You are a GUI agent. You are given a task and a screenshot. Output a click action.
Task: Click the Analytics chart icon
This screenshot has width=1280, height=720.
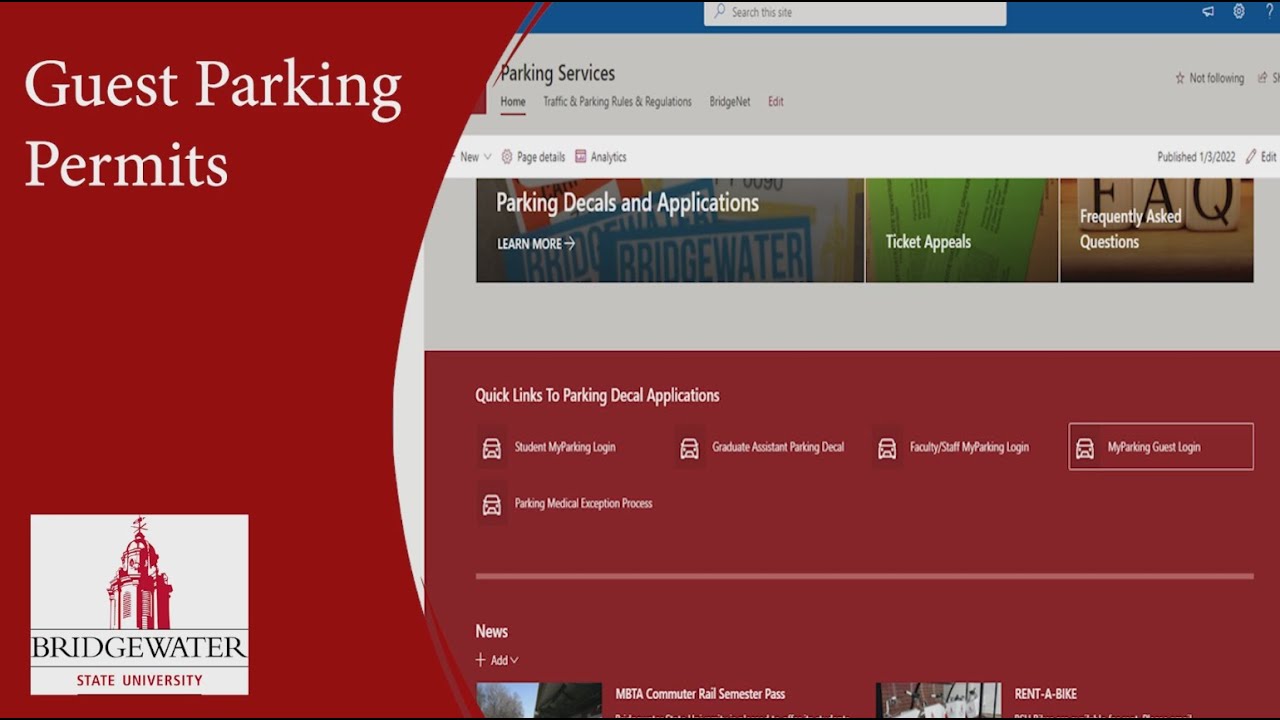(x=581, y=157)
